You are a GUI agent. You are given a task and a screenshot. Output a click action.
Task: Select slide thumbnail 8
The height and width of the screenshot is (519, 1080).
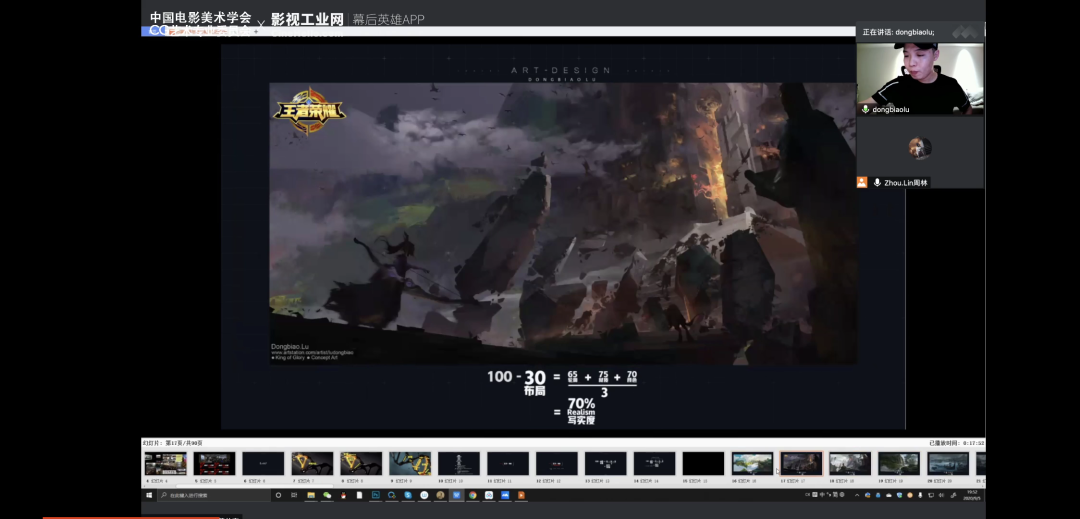pos(361,464)
